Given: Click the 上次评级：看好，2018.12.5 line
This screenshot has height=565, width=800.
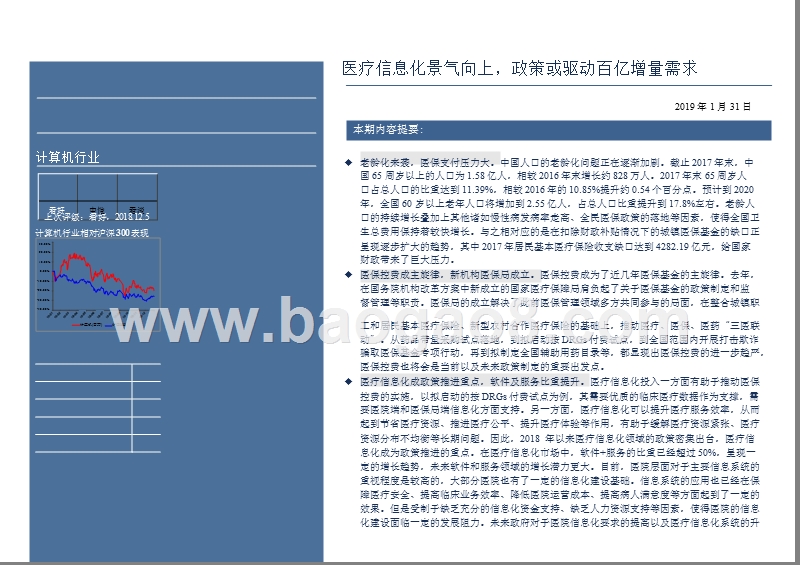Looking at the screenshot, I should point(96,217).
